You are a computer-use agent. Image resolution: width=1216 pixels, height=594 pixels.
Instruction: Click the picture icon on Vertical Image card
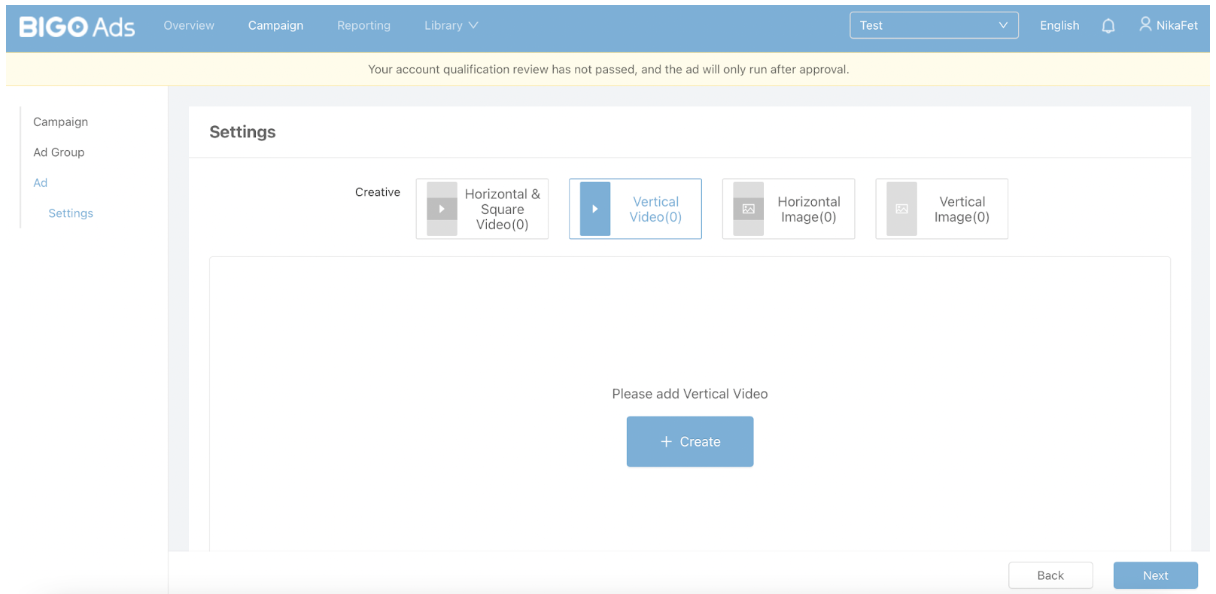pyautogui.click(x=901, y=209)
